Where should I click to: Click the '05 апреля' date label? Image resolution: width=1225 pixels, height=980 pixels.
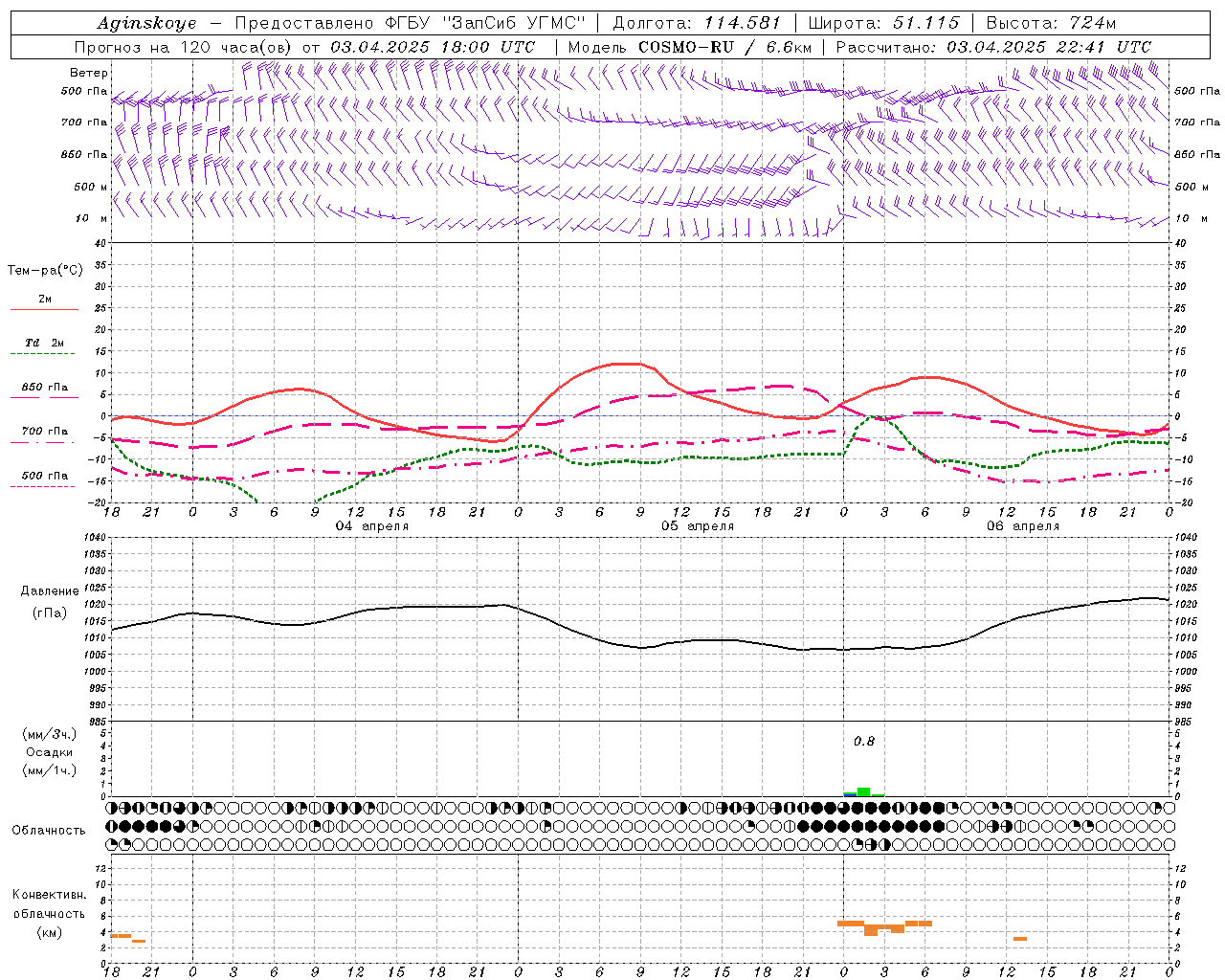(698, 526)
